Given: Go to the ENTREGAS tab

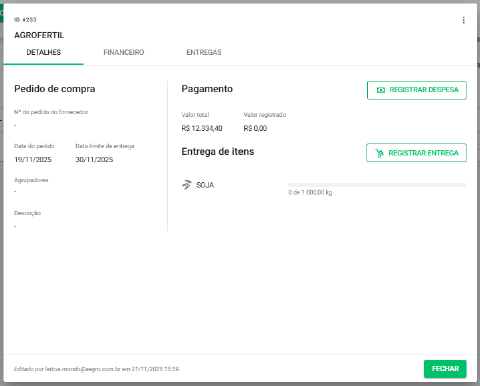Looking at the screenshot, I should coord(204,52).
